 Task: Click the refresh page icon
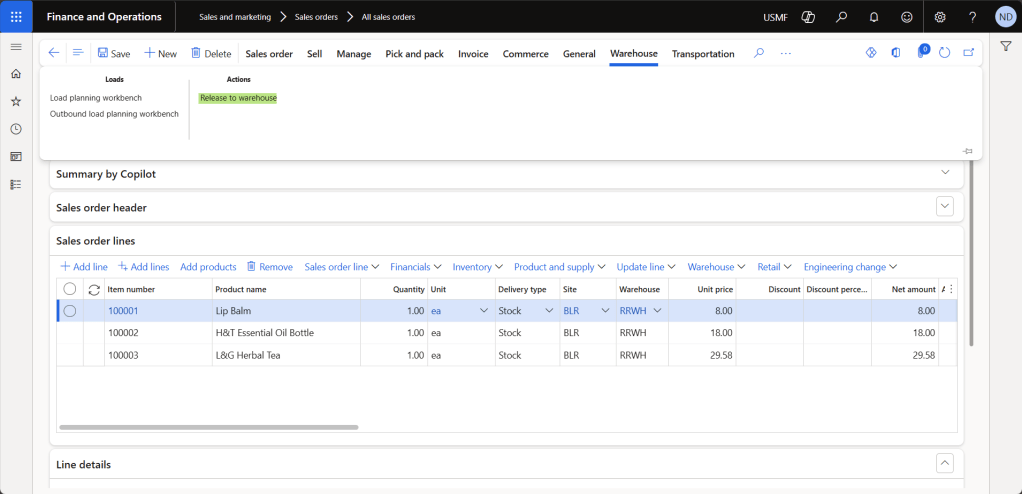pyautogui.click(x=944, y=53)
